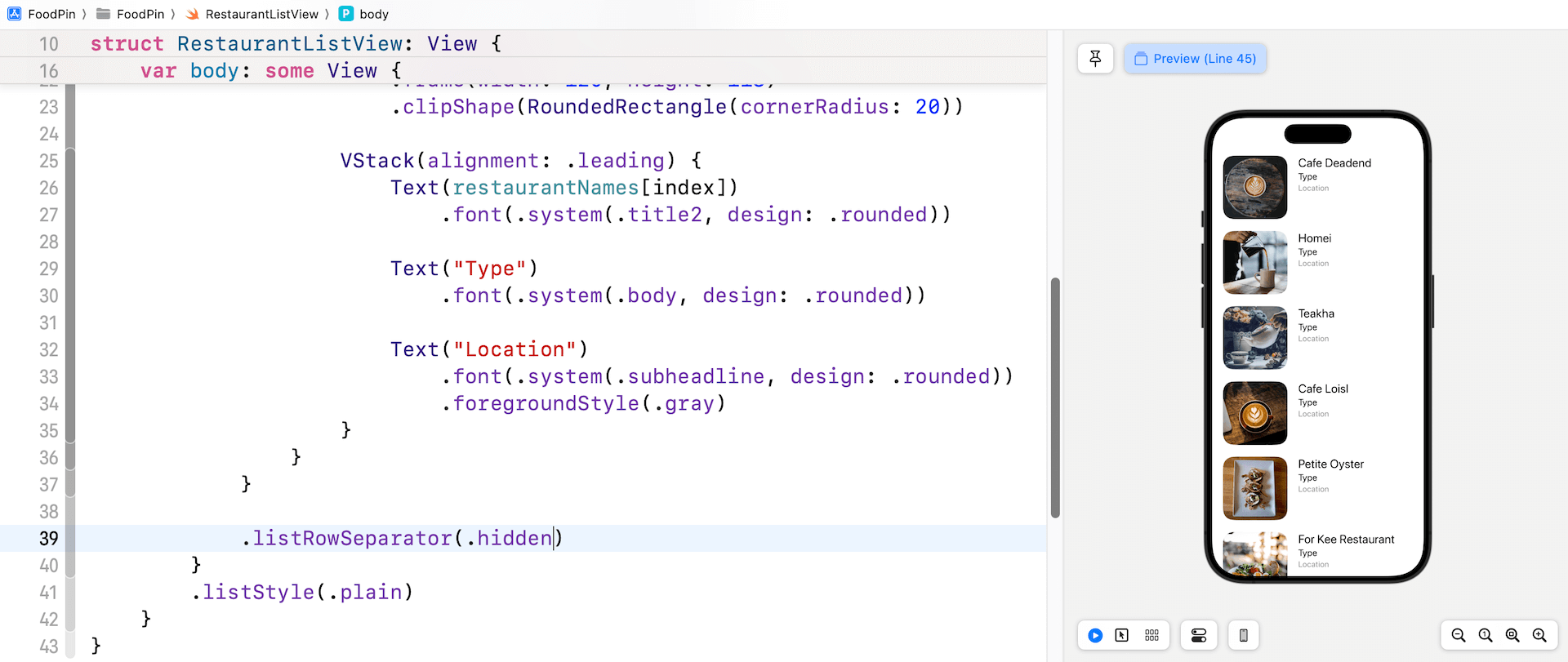
Task: Activate the Live preview play button
Action: click(x=1095, y=635)
